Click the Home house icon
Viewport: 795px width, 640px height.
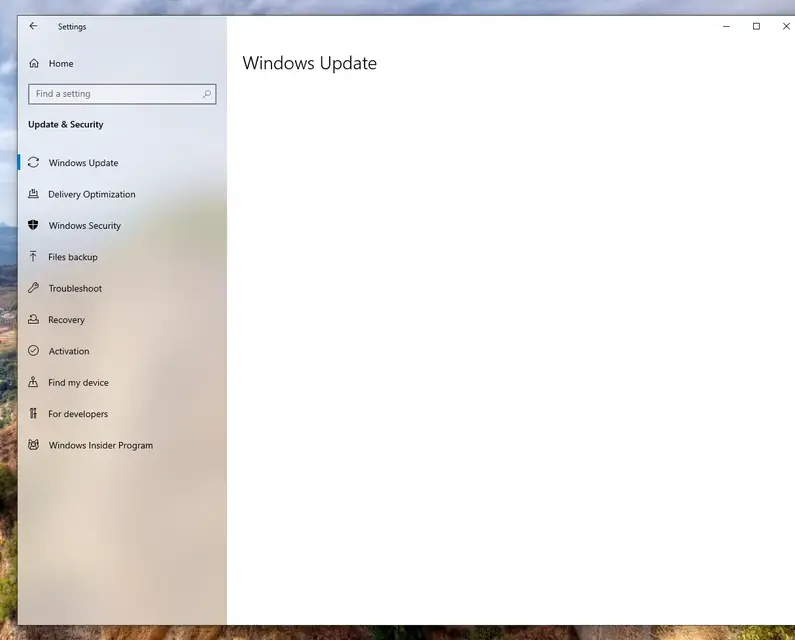click(x=34, y=63)
